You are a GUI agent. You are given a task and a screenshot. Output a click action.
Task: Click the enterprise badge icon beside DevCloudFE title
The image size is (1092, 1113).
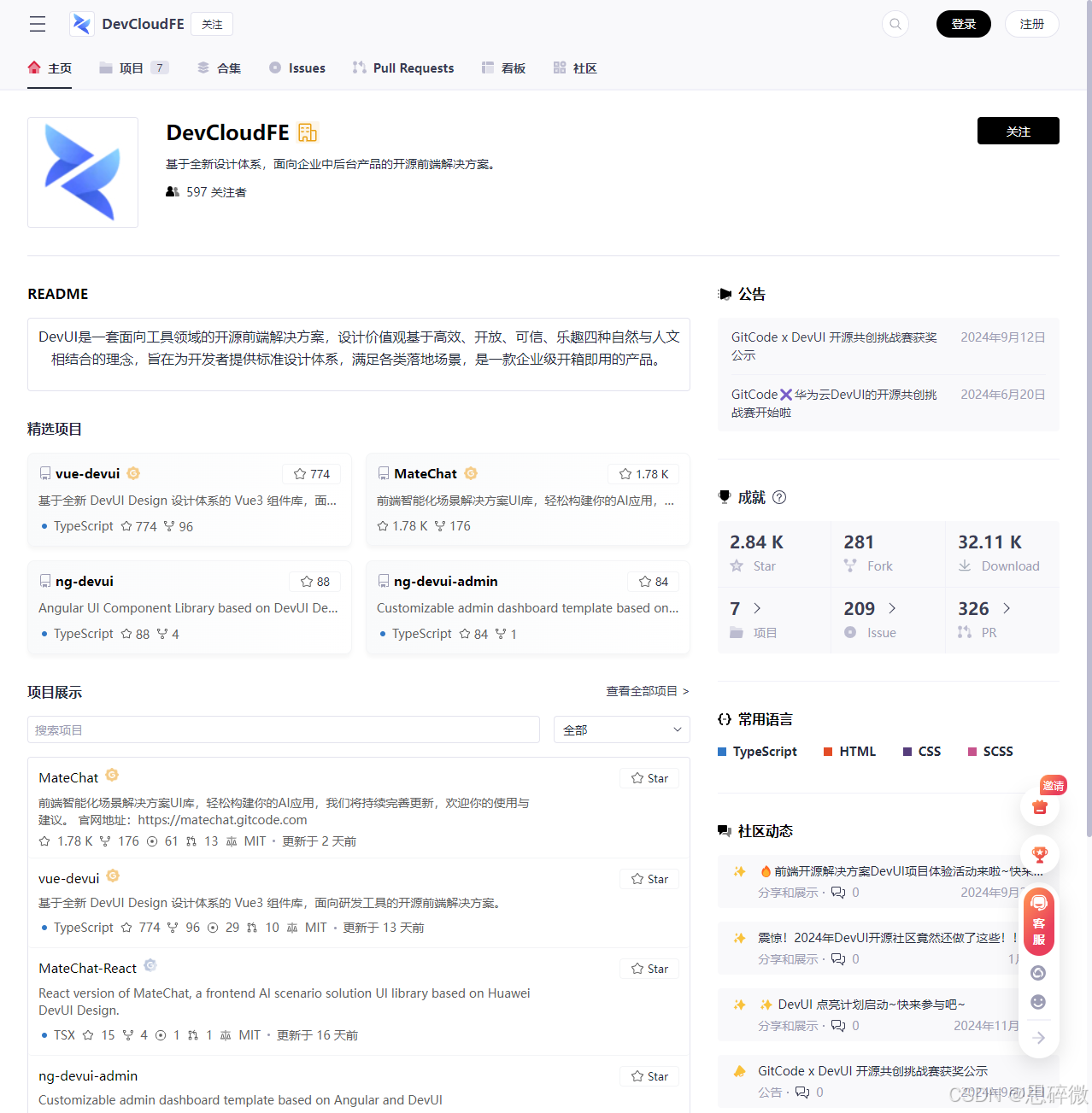[308, 132]
